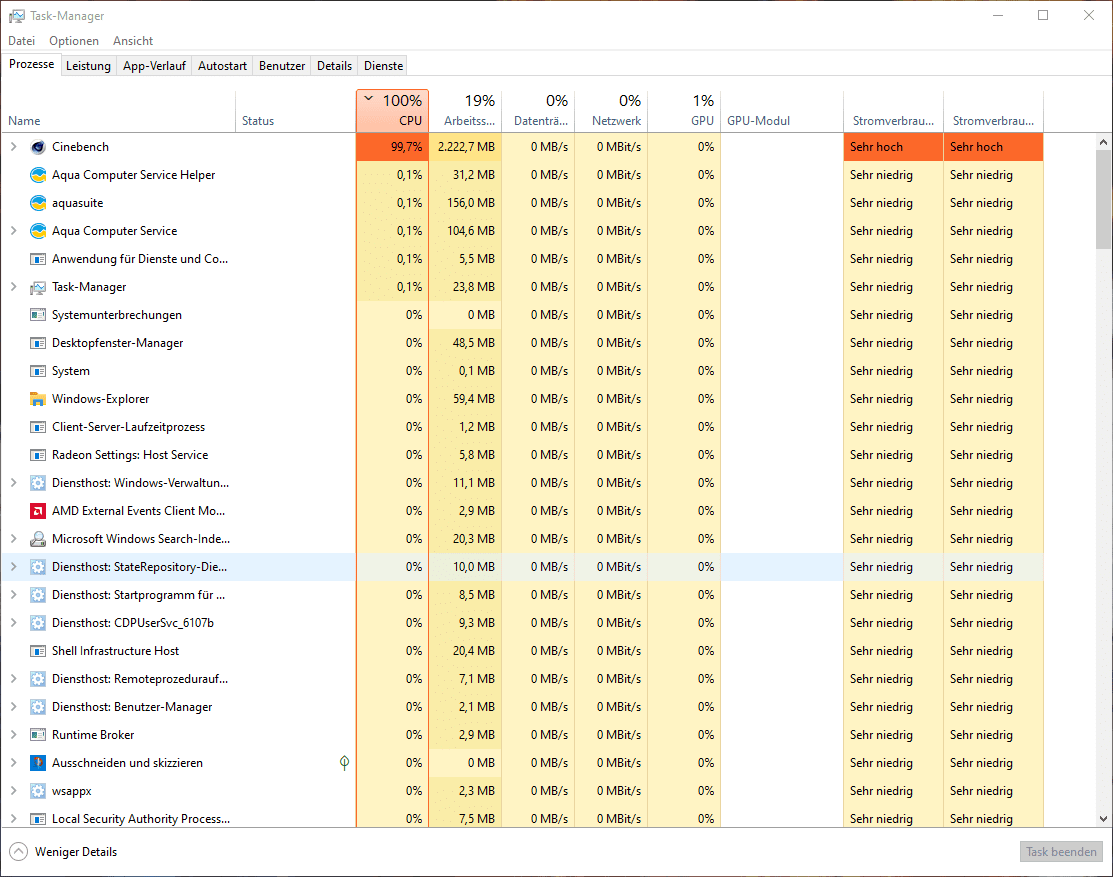Sort by the GPU column header
This screenshot has height=877, width=1113.
point(684,111)
